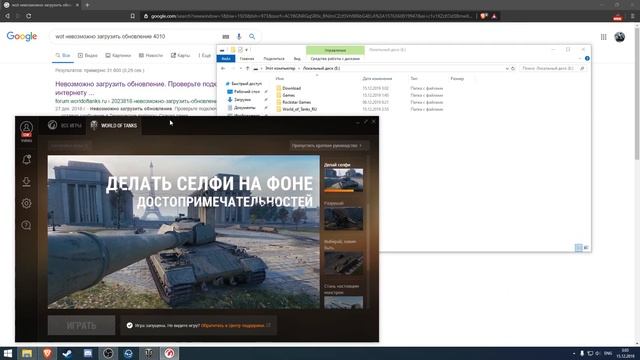The image size is (640, 360).
Task: Open Google on-screen keyboard icon
Action: coord(226,37)
